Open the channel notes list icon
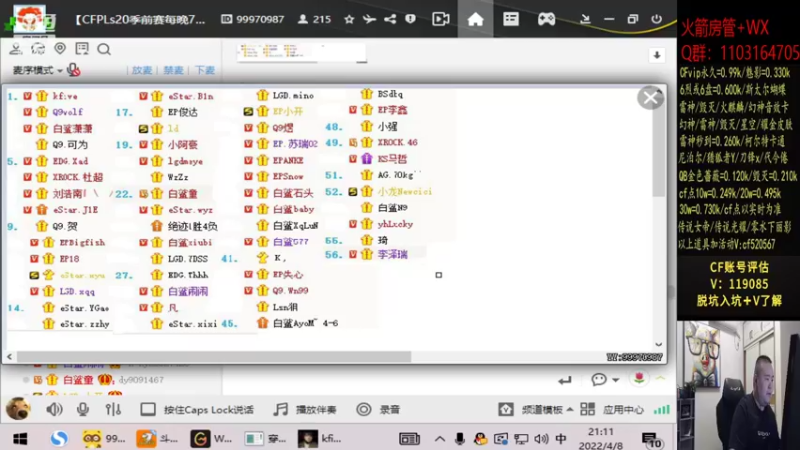 82,49
